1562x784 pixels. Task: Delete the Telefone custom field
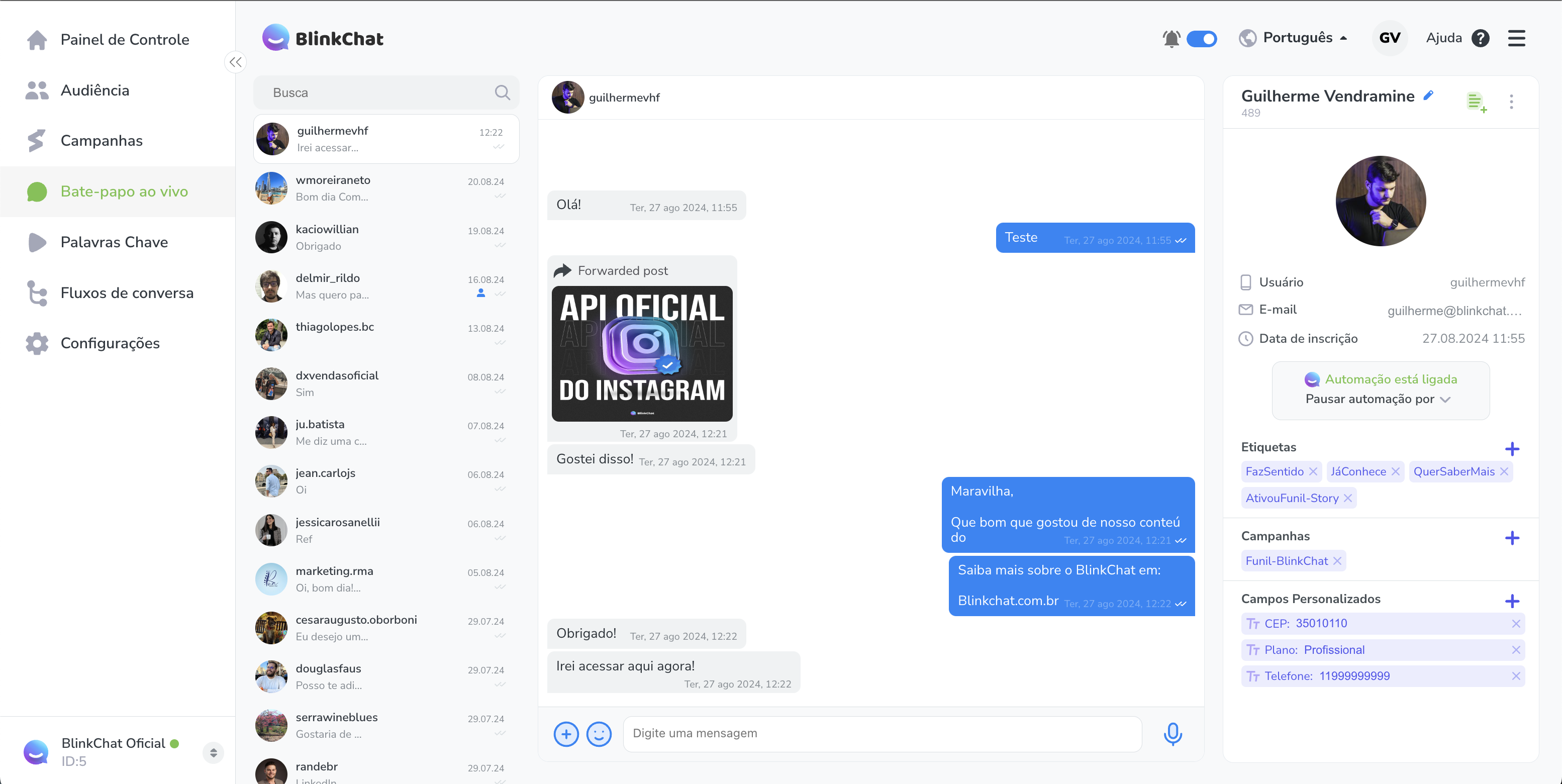[x=1516, y=675]
